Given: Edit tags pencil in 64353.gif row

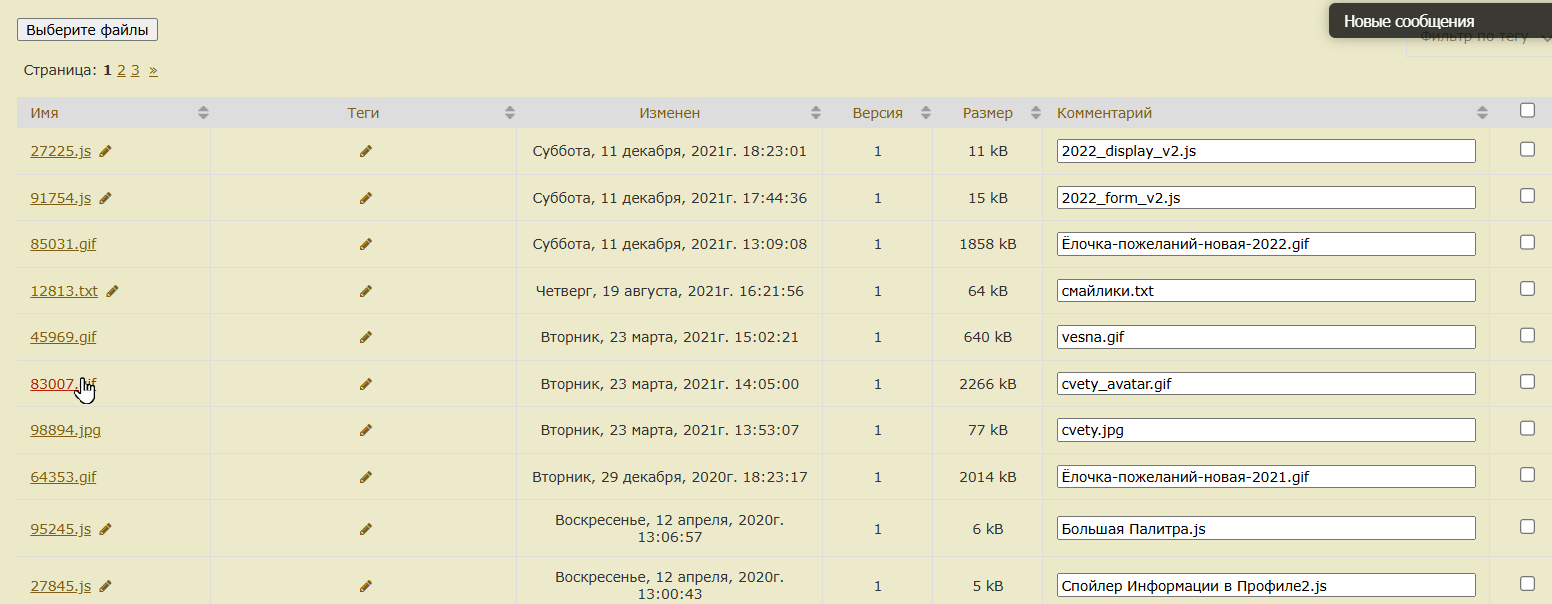Looking at the screenshot, I should [x=365, y=477].
